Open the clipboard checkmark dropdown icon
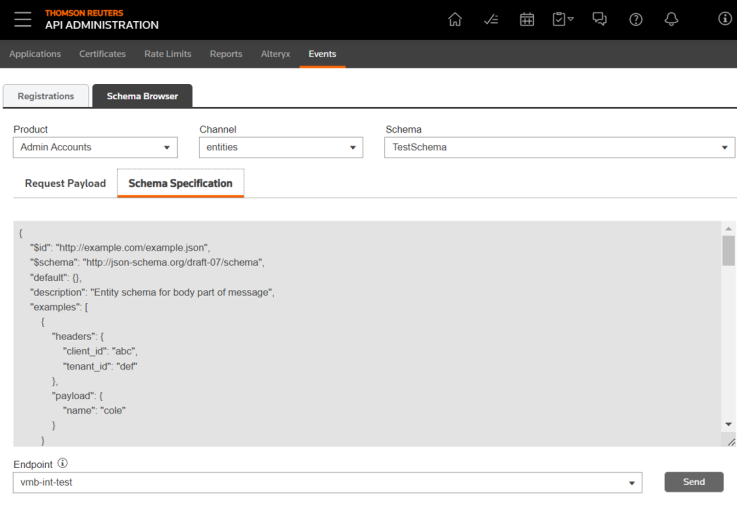The width and height of the screenshot is (737, 508). [563, 19]
